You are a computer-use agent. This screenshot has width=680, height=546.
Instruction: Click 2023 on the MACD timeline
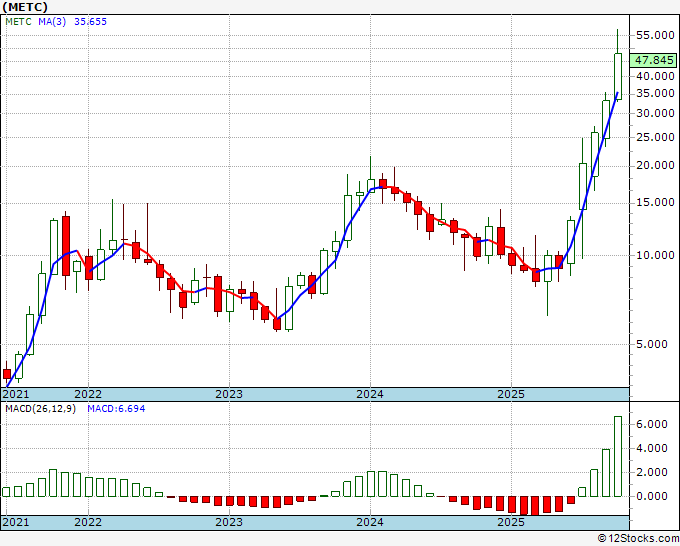coord(229,522)
